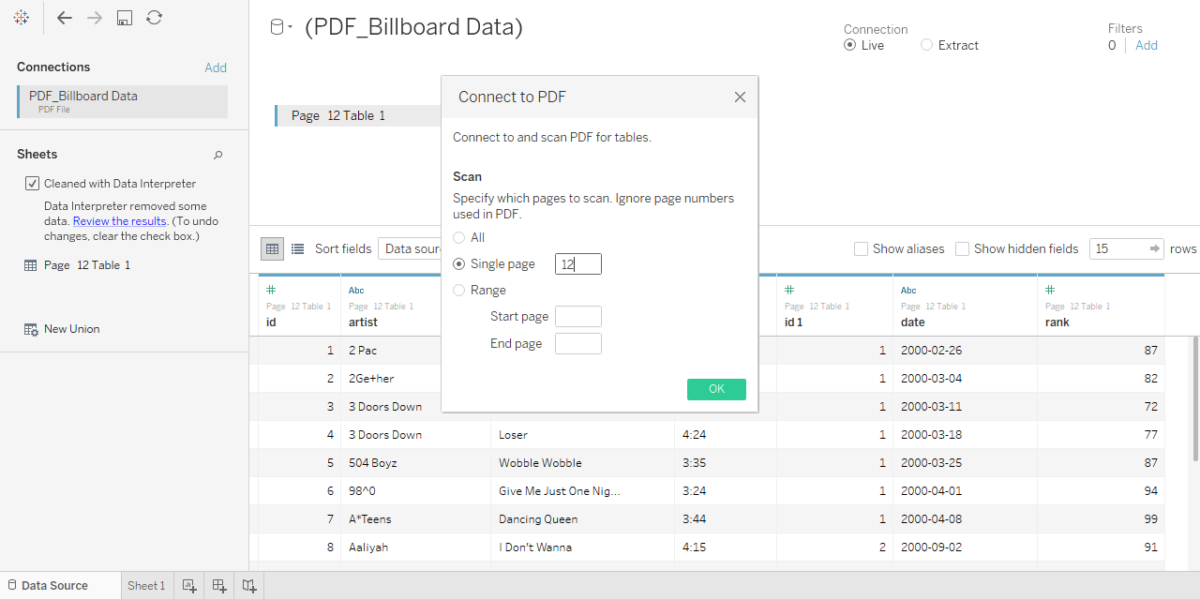This screenshot has height=600, width=1200.
Task: Open the Data source order dropdown
Action: [412, 248]
